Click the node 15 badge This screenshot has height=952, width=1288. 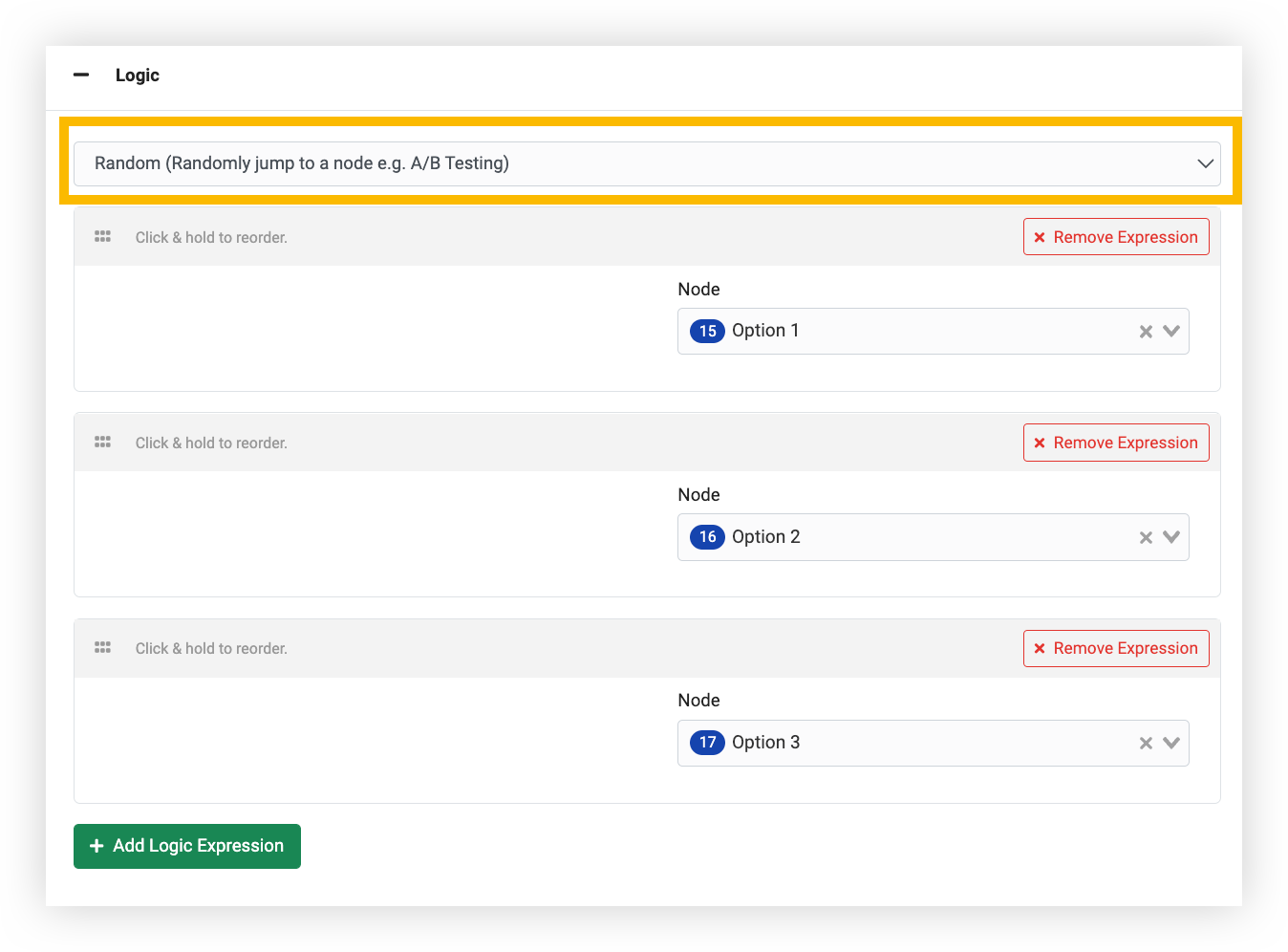707,331
